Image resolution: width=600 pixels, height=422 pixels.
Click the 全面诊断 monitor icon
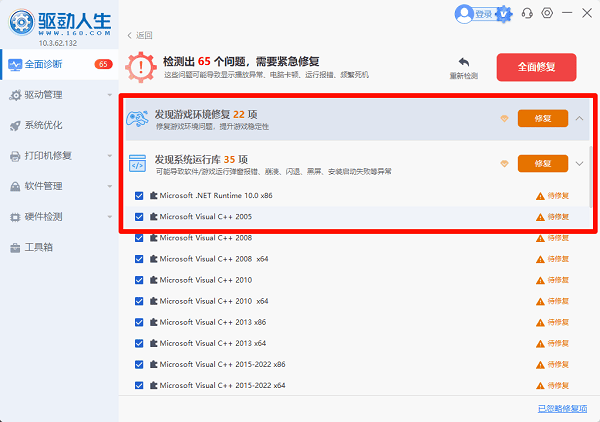pyautogui.click(x=15, y=65)
